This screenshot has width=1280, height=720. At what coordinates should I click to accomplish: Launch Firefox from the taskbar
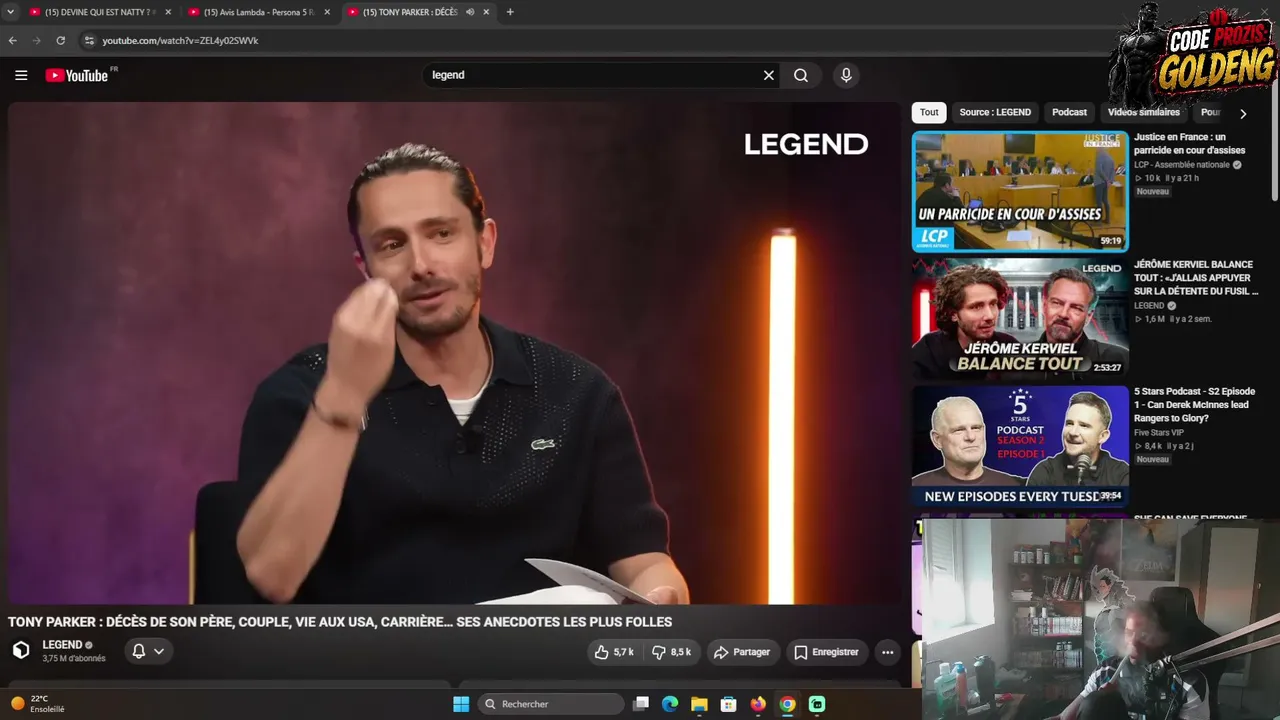tap(758, 704)
